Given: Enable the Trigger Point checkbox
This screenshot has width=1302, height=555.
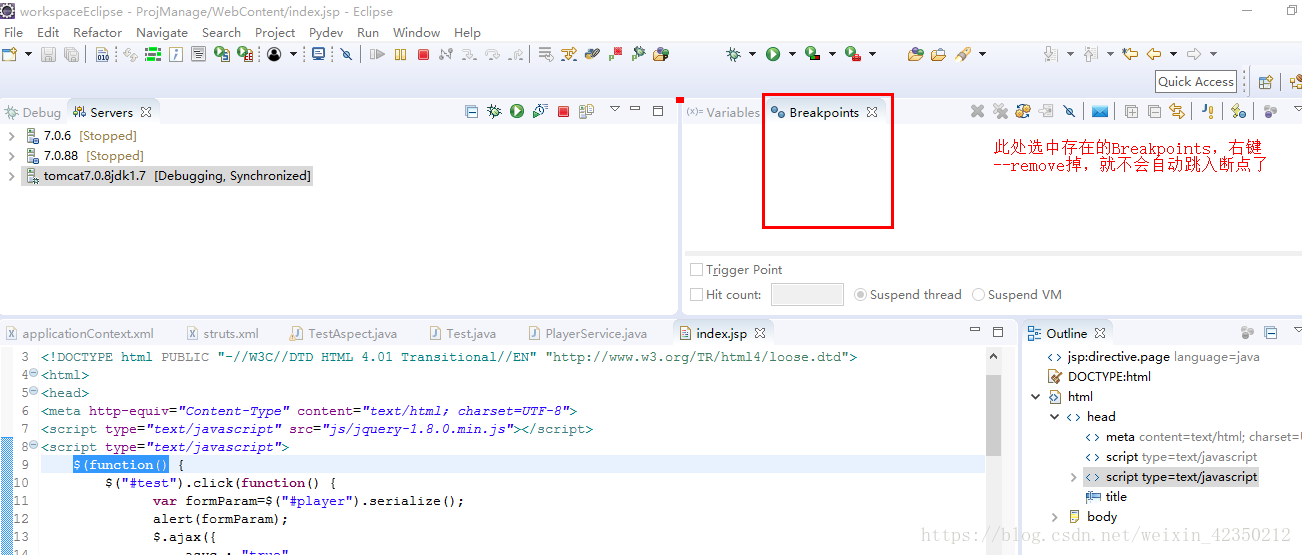Looking at the screenshot, I should (696, 270).
